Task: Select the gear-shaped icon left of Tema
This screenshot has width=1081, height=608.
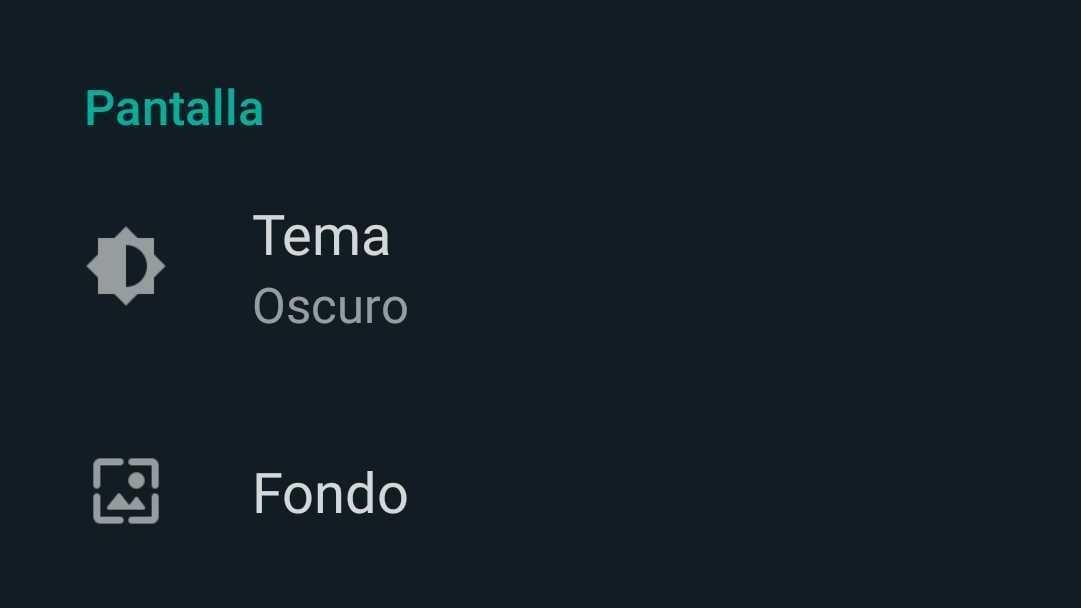Action: 126,266
